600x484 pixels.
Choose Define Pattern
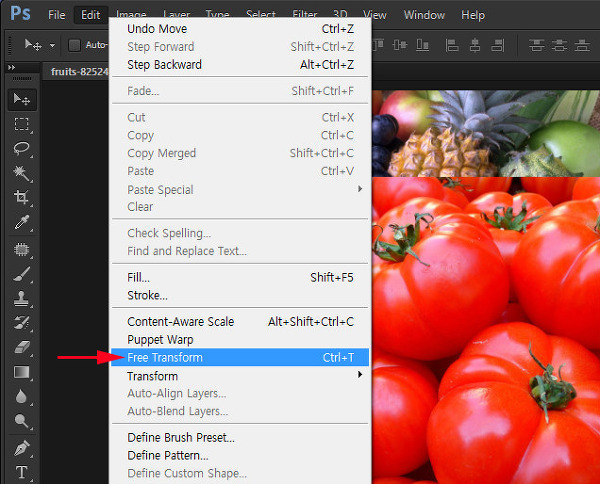(240, 455)
